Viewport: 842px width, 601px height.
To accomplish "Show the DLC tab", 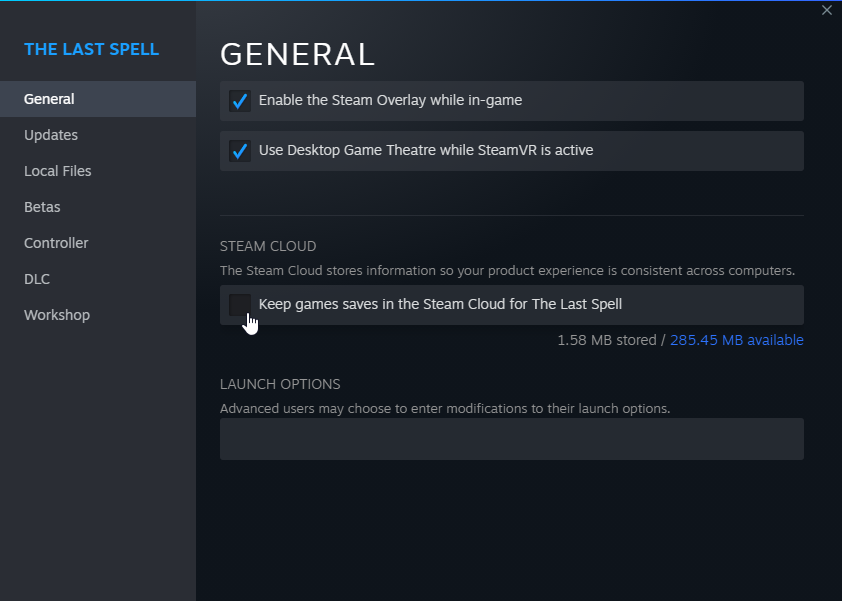I will tap(37, 279).
